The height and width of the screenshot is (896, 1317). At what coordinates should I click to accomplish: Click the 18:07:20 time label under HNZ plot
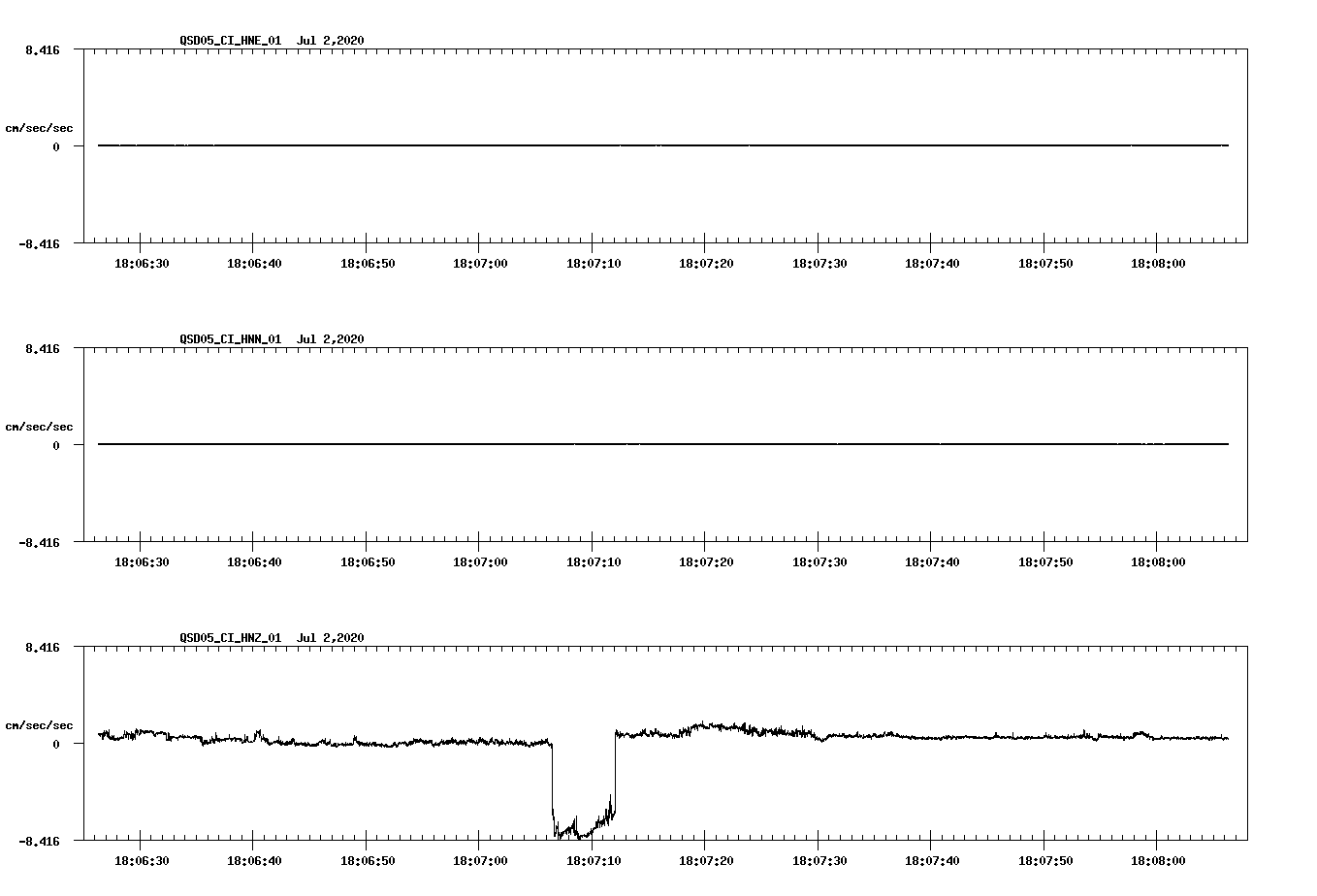tap(706, 861)
